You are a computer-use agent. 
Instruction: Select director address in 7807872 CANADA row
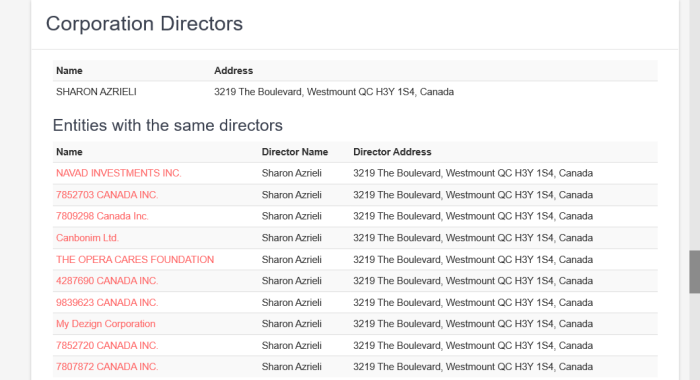tap(473, 367)
